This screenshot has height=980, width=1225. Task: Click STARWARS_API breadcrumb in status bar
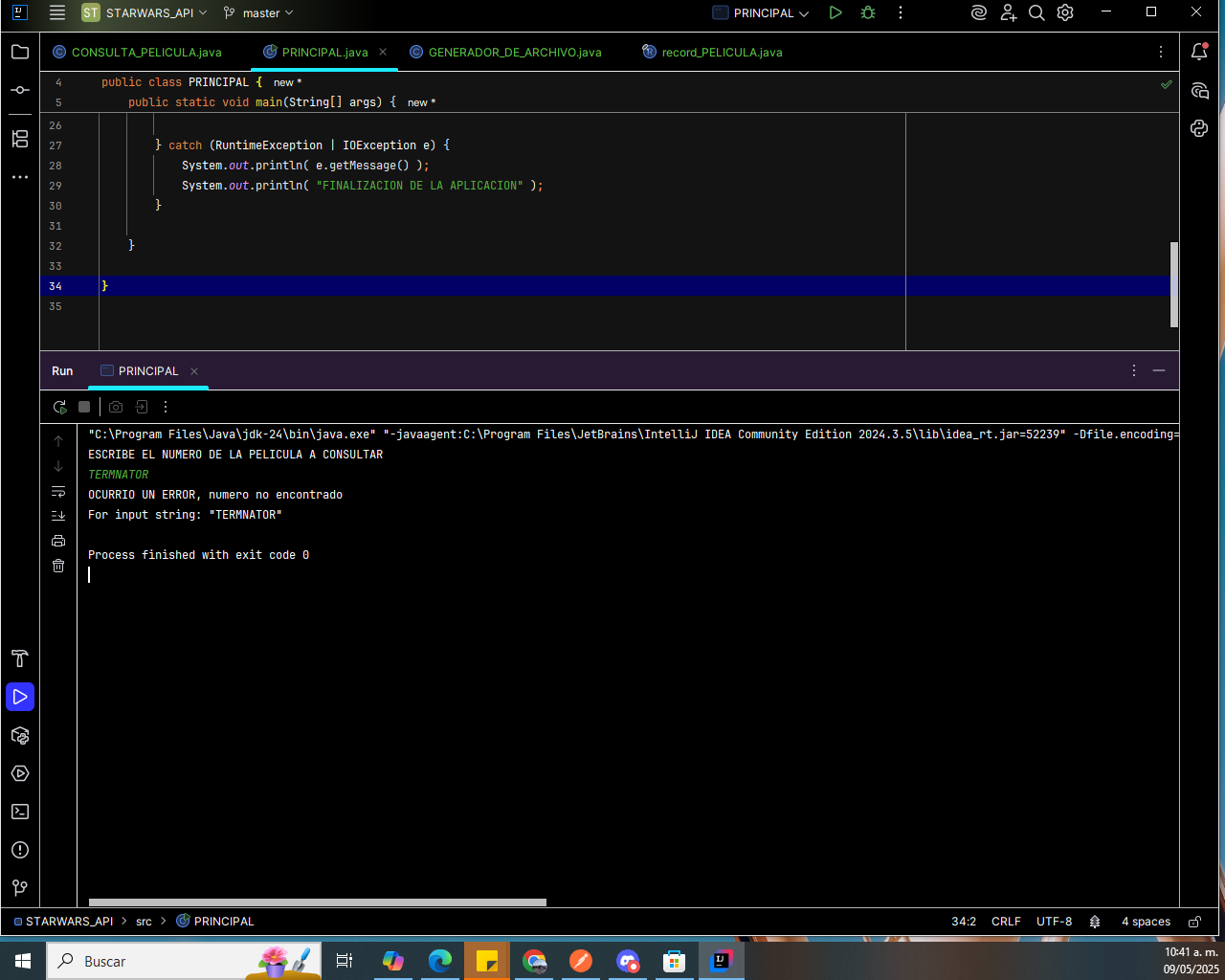click(x=63, y=922)
